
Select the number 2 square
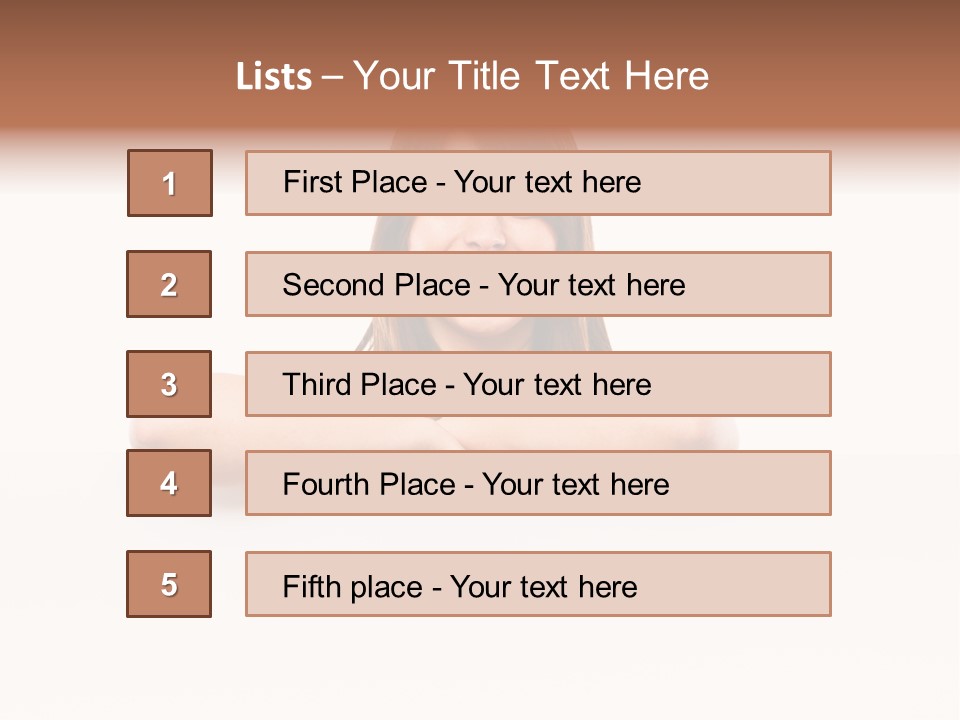[x=169, y=284]
